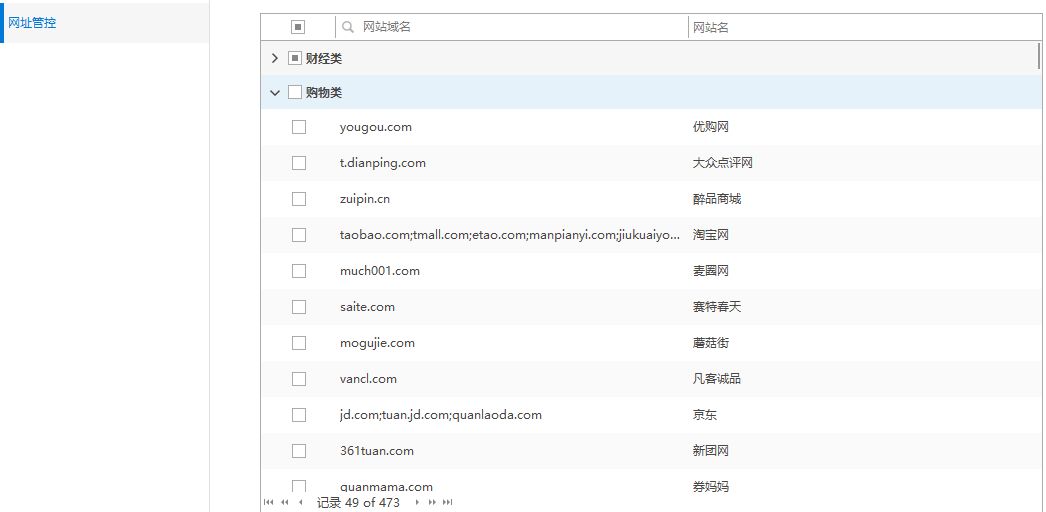Click the site name 麦圈网
Screen dimensions: 1046x512
click(710, 271)
